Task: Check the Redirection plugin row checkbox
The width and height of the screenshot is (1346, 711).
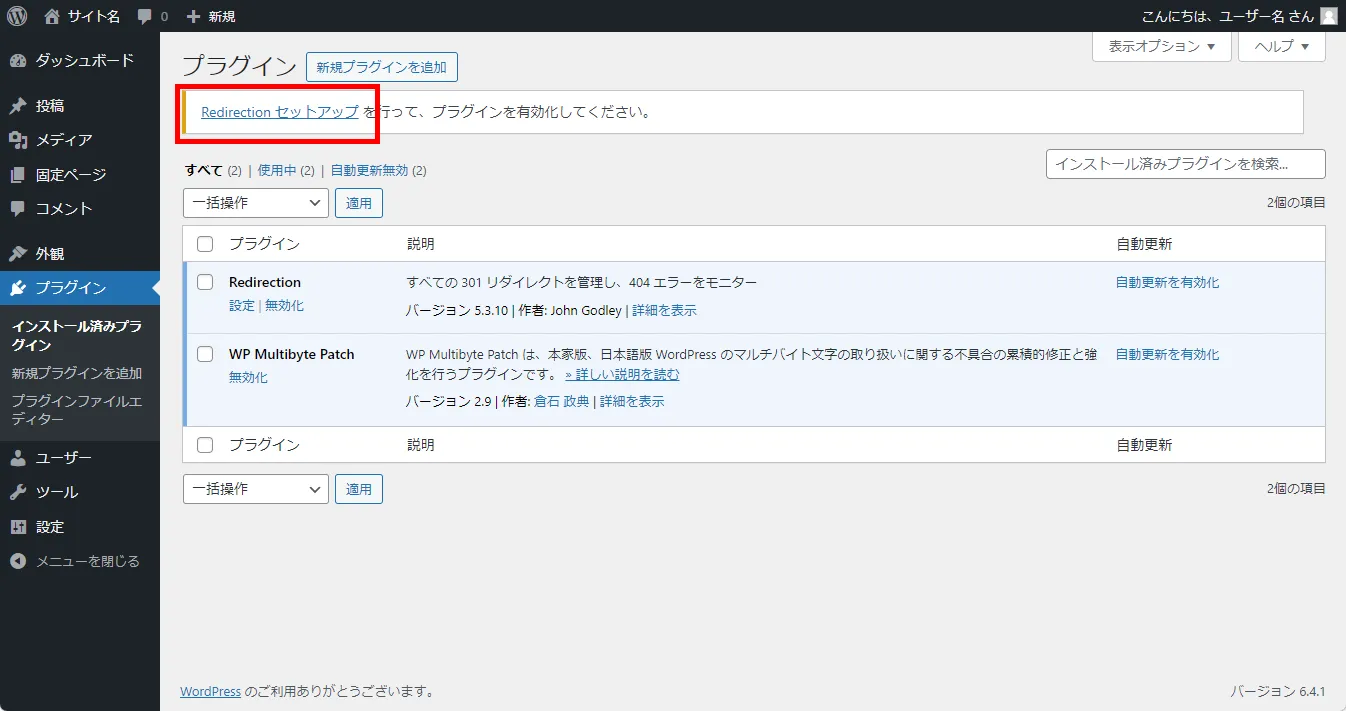Action: click(205, 282)
